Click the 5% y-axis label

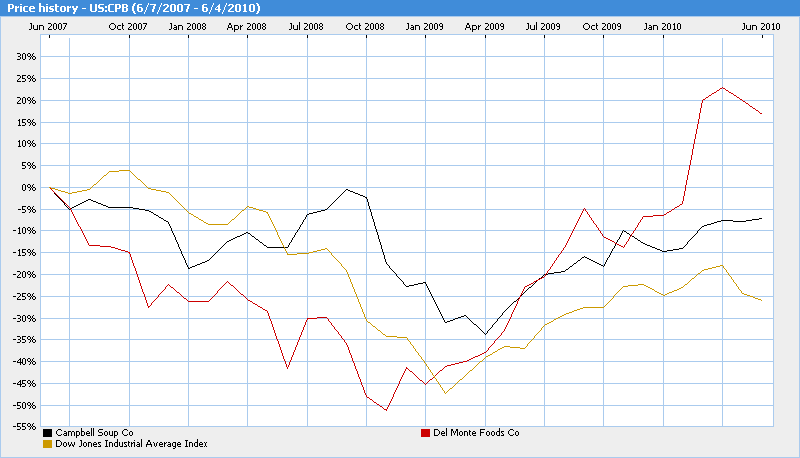click(29, 166)
